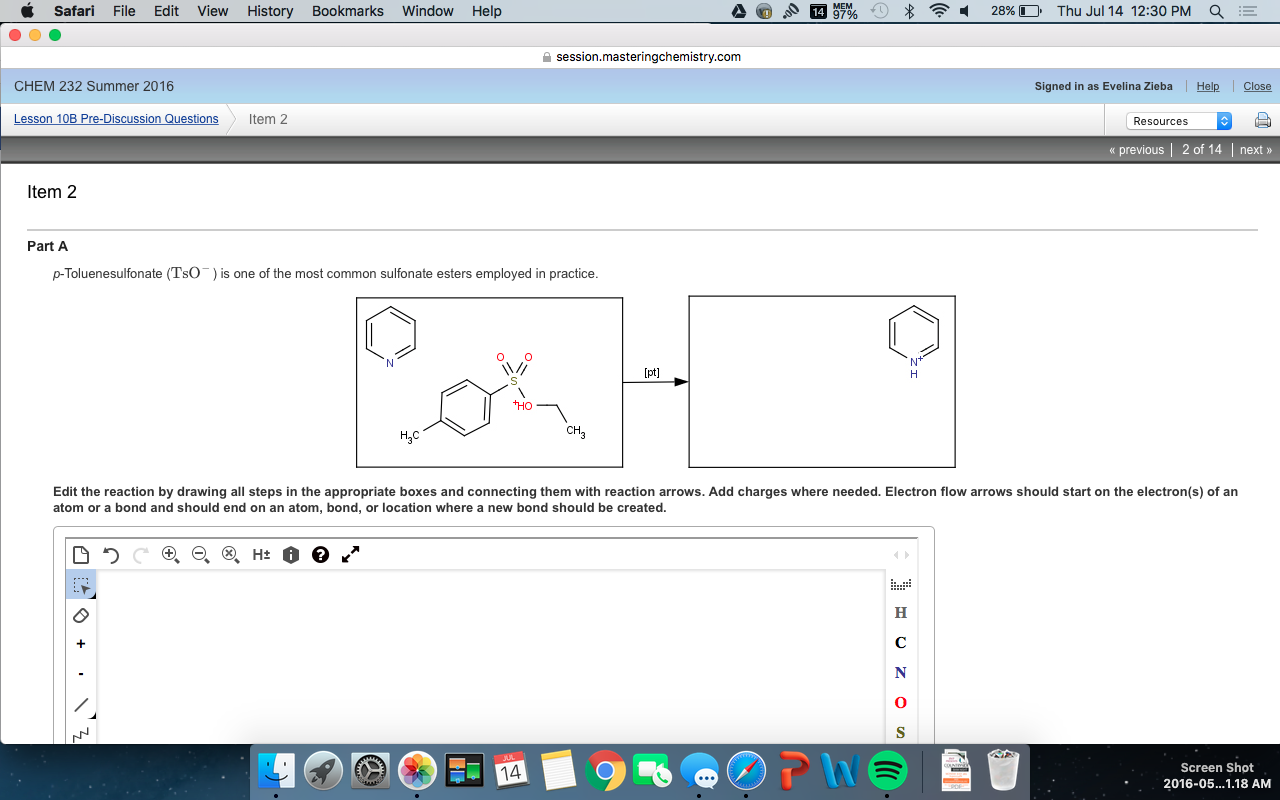The height and width of the screenshot is (800, 1280).
Task: Open the drawing editor help
Action: pyautogui.click(x=319, y=554)
